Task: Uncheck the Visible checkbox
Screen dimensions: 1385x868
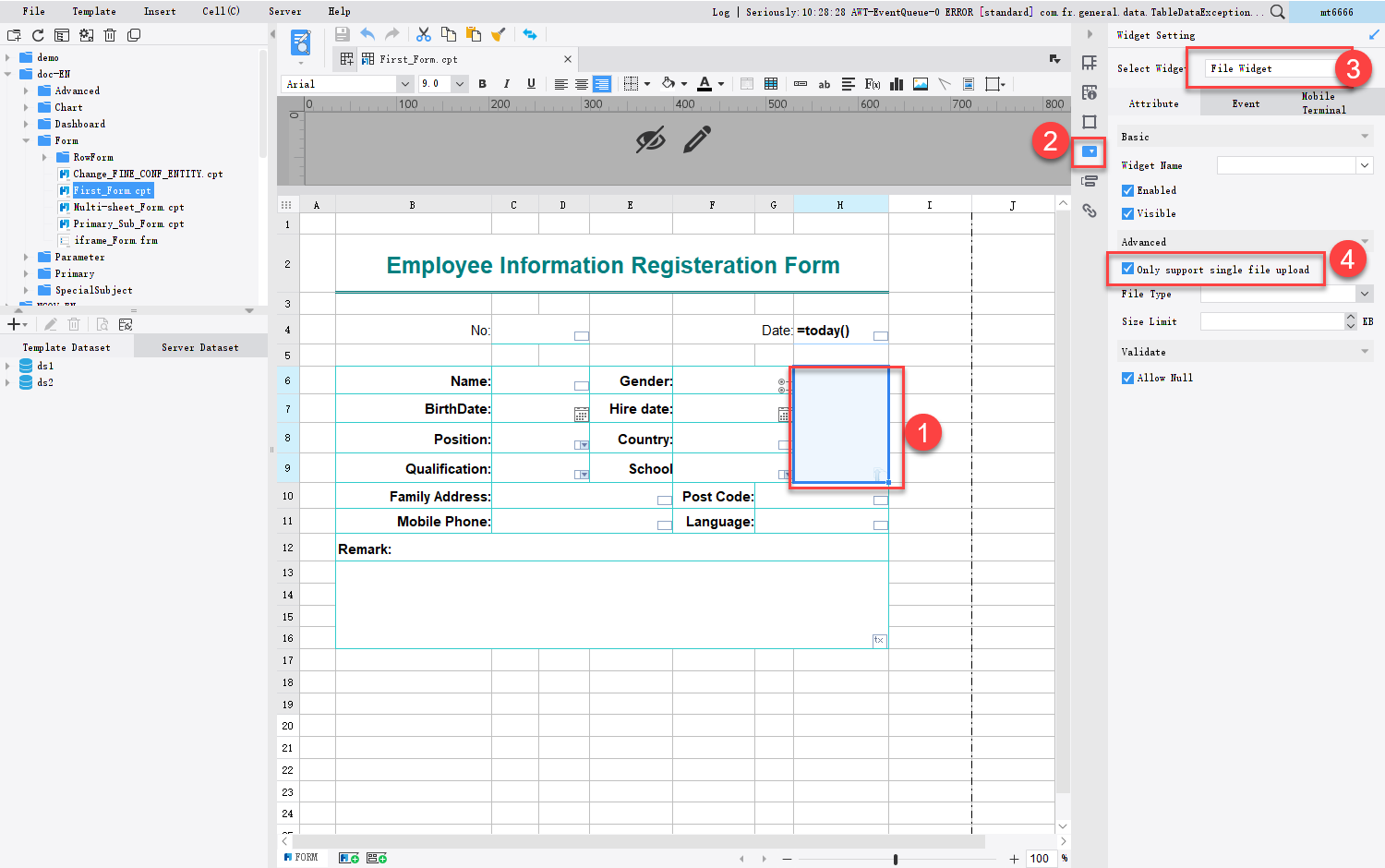Action: point(1127,213)
